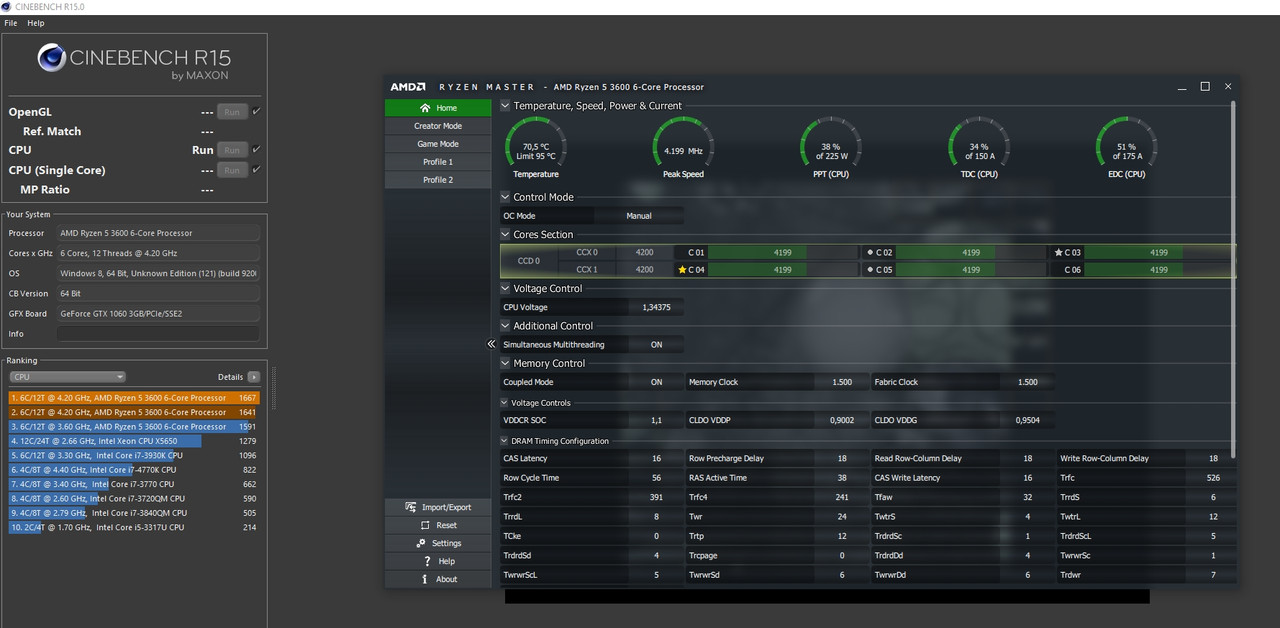The image size is (1280, 628).
Task: Click the CCX 0 value 4200
Action: point(645,253)
